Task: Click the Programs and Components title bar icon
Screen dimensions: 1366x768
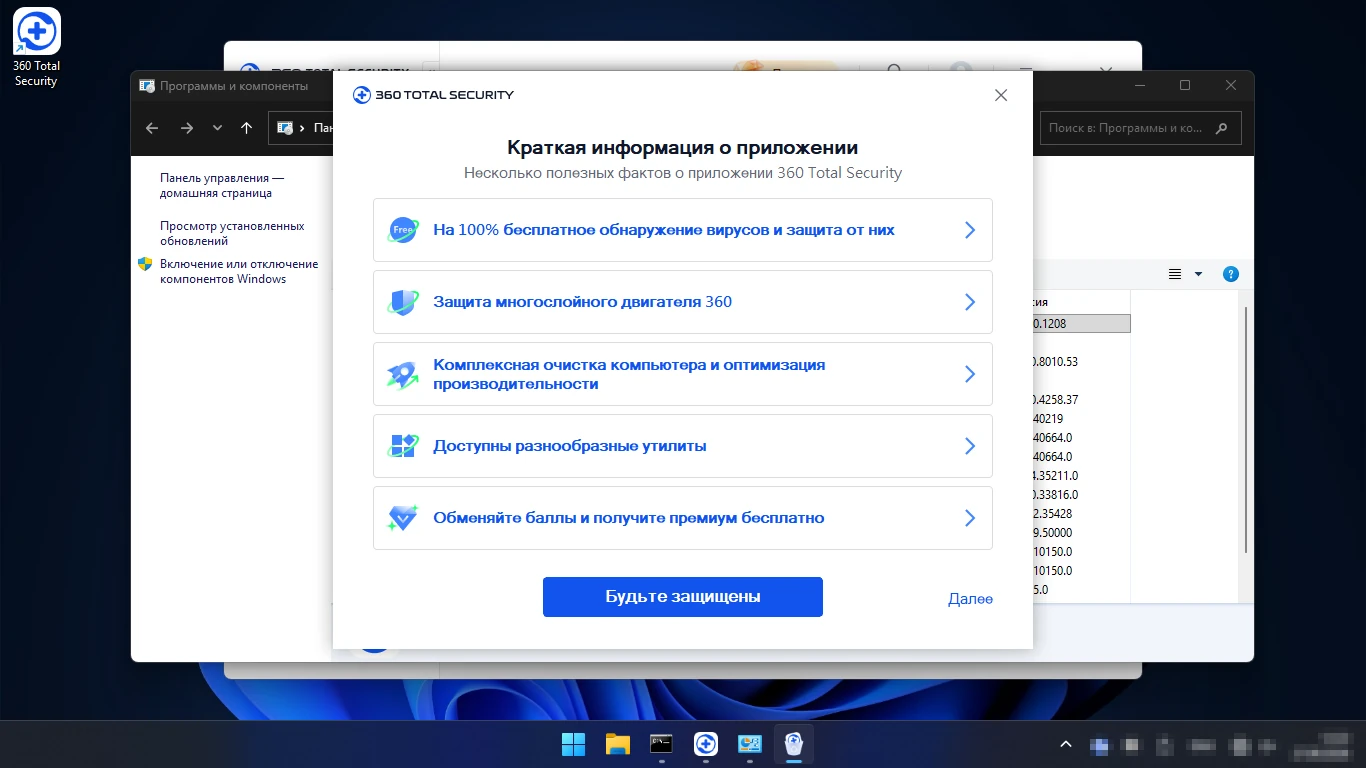Action: point(147,86)
